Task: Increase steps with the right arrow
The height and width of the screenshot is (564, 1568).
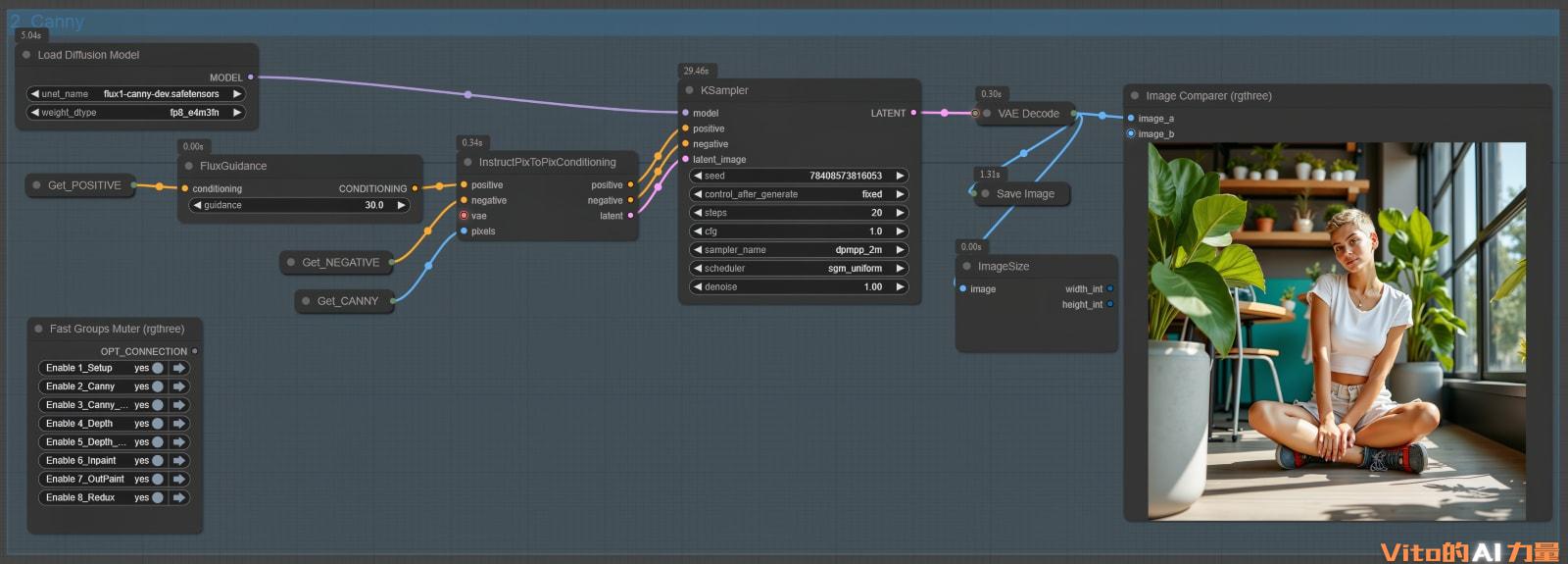Action: (900, 213)
